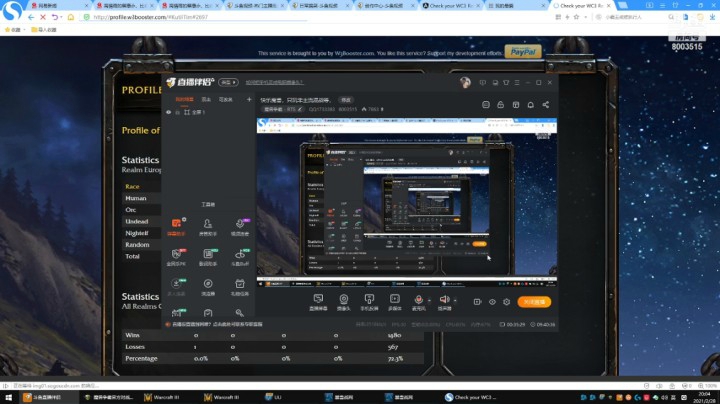Add a phone screen casting source
This screenshot has width=720, height=404.
[x=369, y=302]
